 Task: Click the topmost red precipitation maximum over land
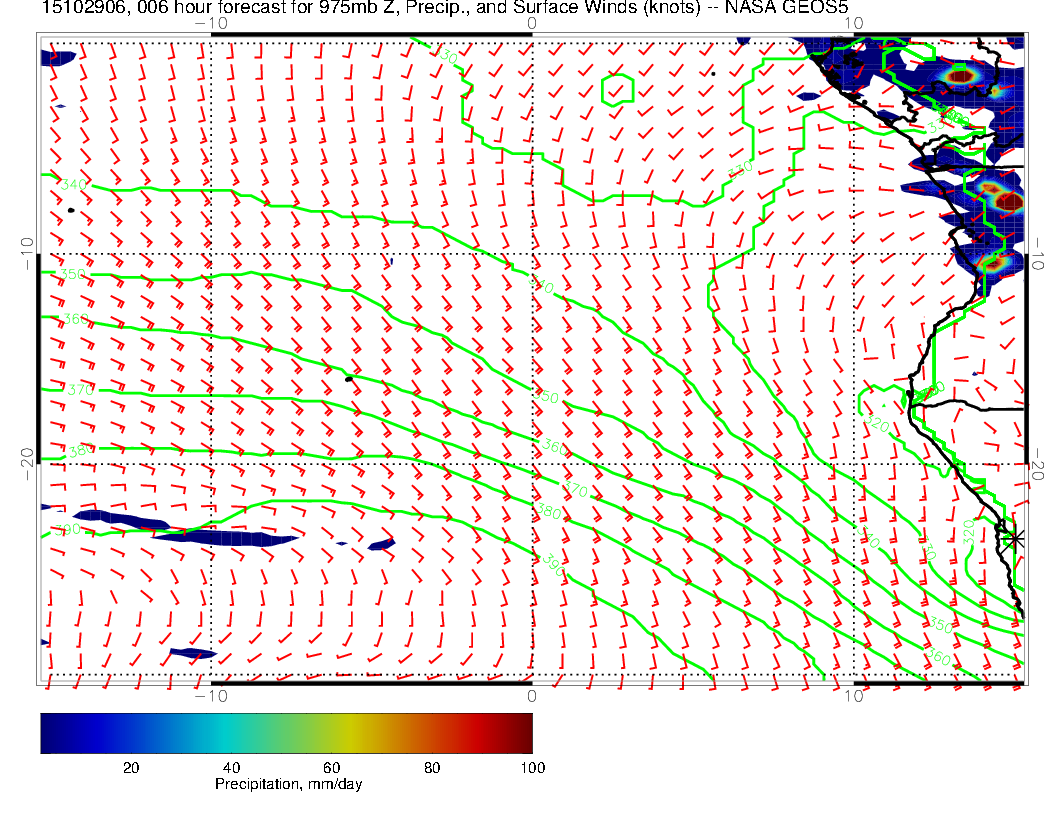[x=960, y=74]
